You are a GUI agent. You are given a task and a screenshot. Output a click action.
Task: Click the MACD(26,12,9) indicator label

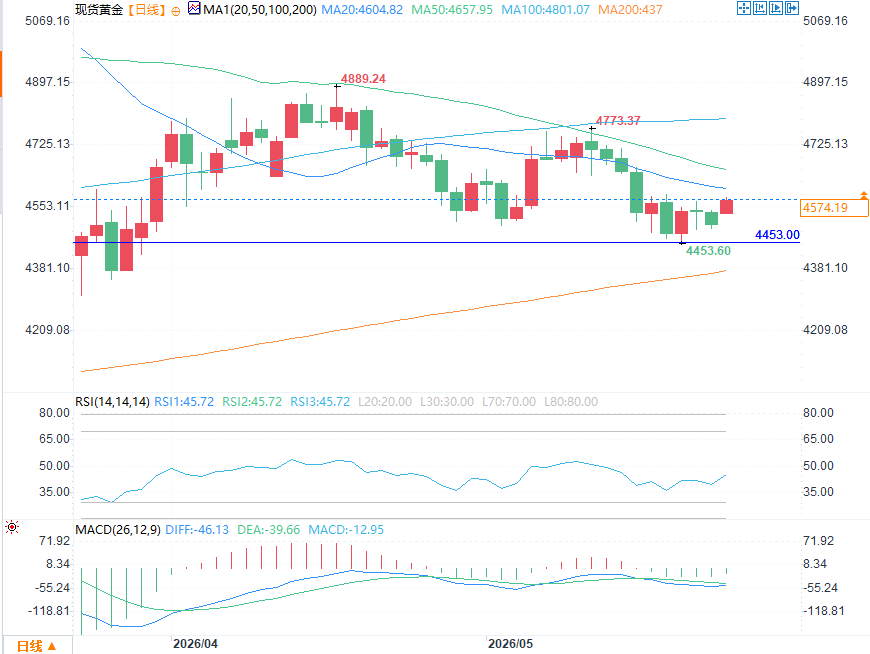pyautogui.click(x=118, y=530)
